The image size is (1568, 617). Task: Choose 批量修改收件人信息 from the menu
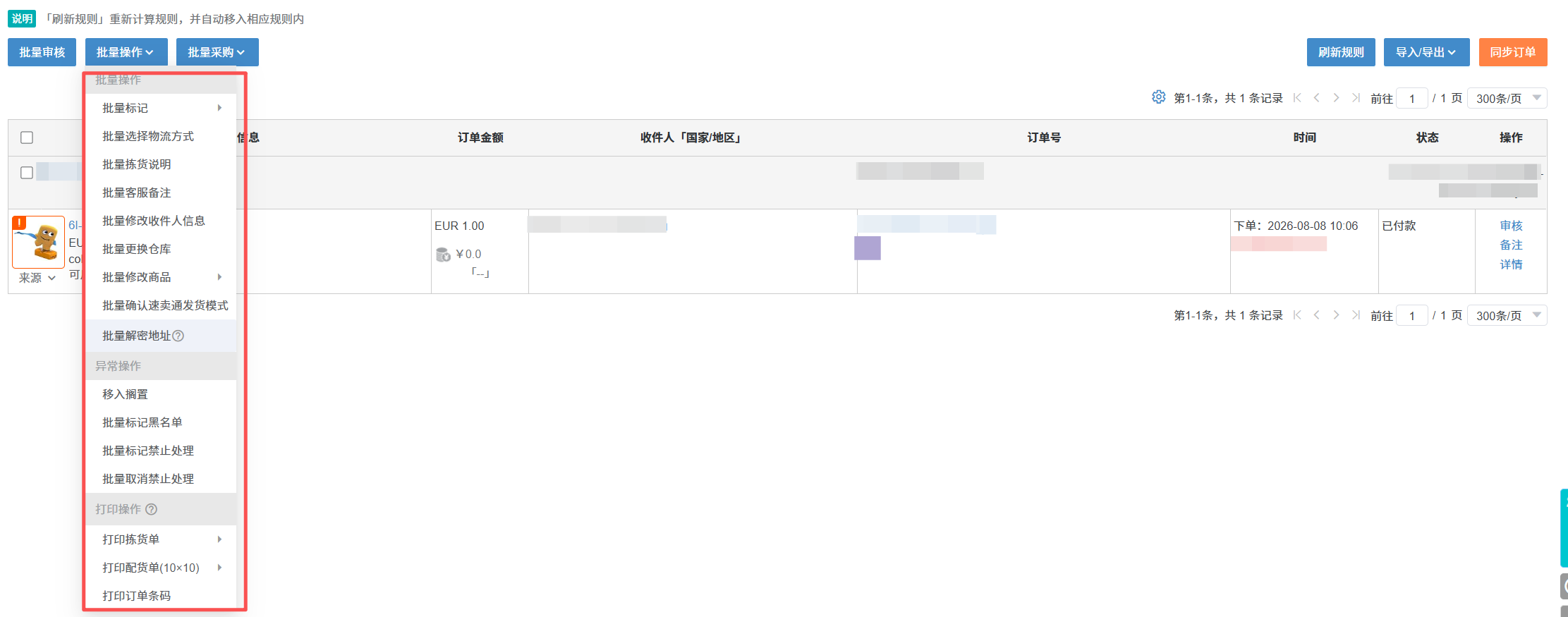(161, 221)
